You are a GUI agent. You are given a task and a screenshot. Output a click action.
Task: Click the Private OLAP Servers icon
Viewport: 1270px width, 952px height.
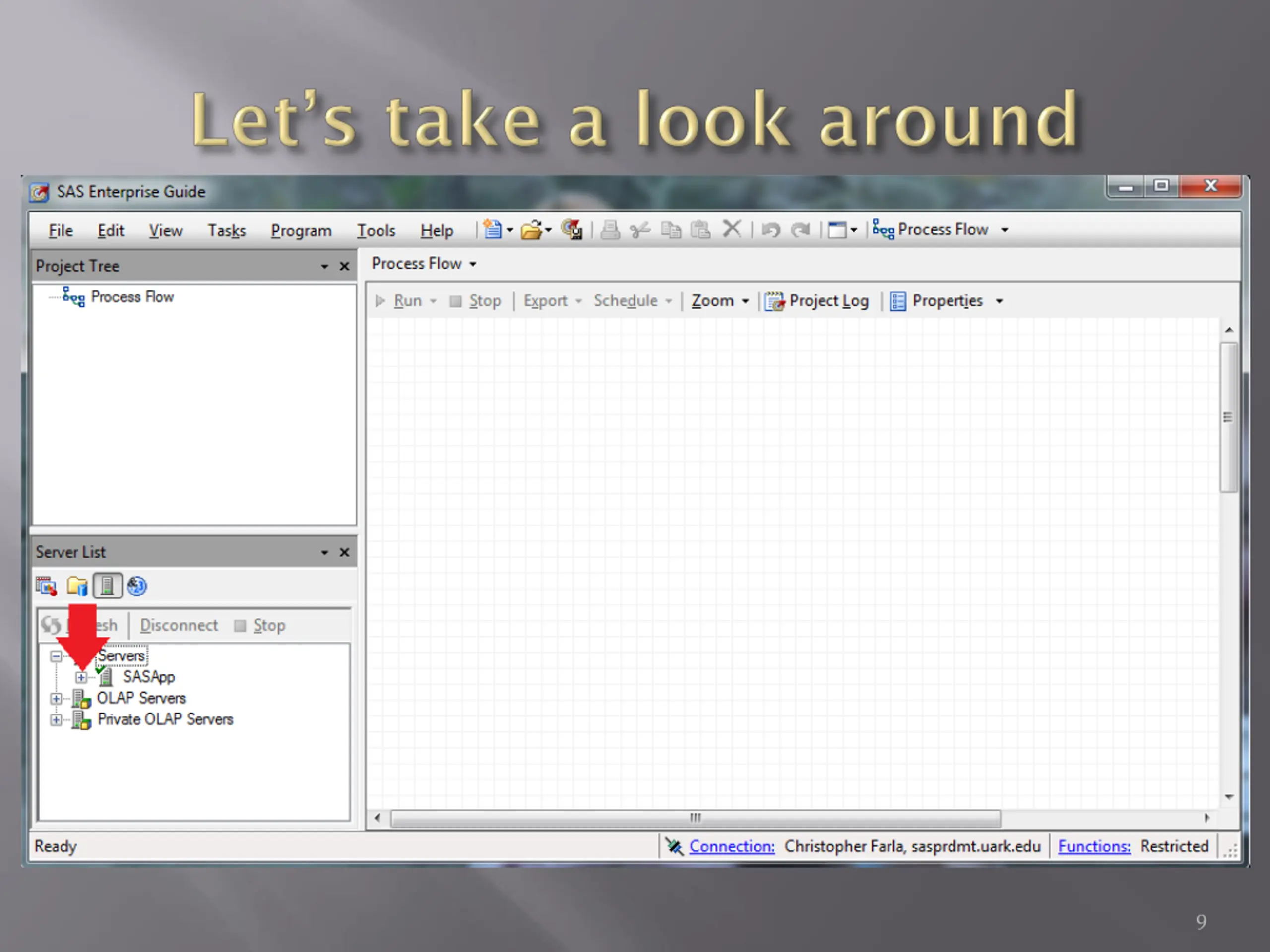point(81,719)
